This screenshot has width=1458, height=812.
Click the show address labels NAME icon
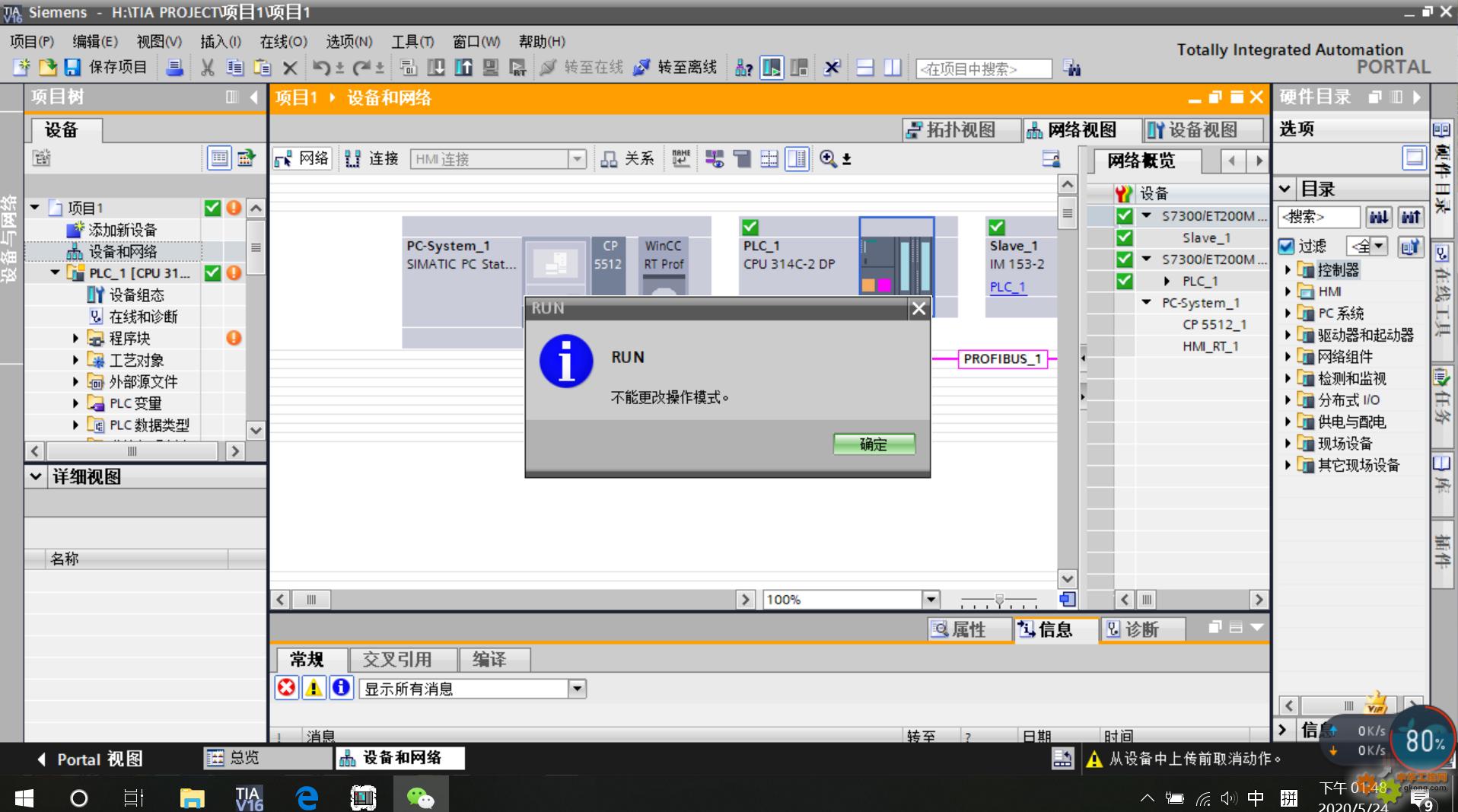681,158
